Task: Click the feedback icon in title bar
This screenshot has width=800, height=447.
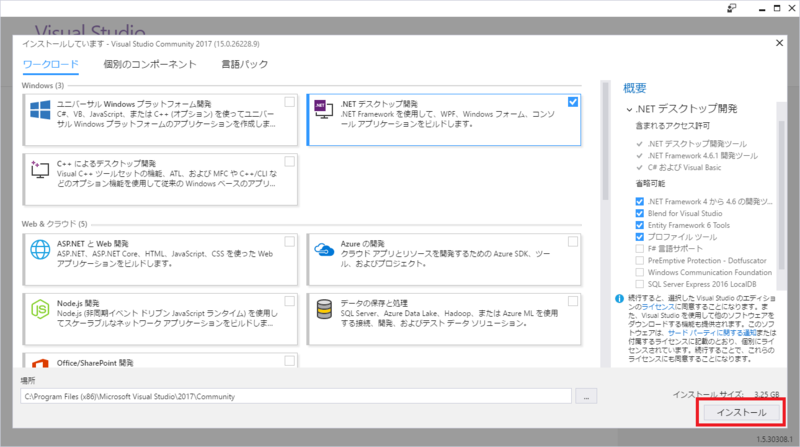Action: [732, 8]
